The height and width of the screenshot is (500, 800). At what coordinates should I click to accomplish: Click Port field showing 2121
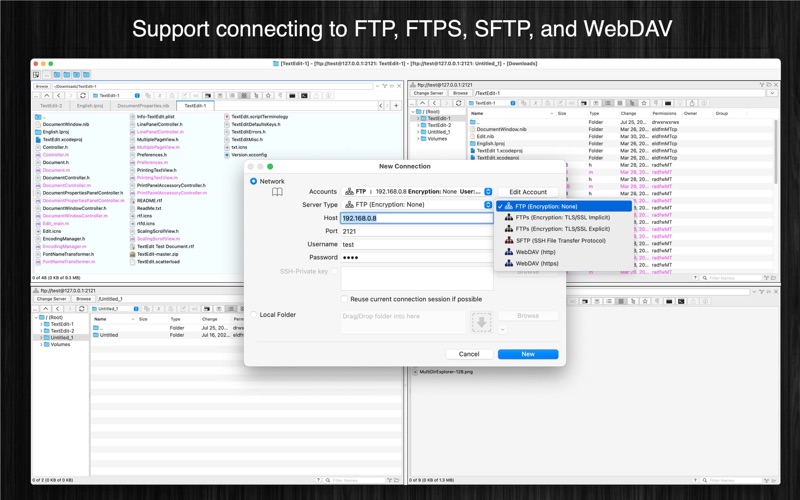click(417, 231)
